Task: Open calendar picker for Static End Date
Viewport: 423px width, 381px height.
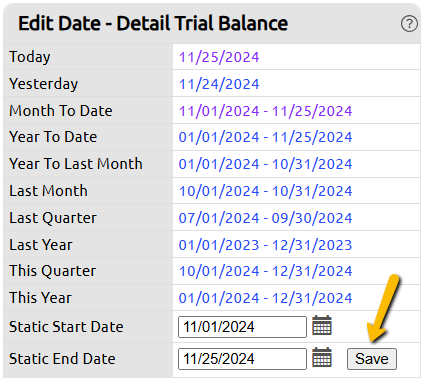Action: click(322, 357)
